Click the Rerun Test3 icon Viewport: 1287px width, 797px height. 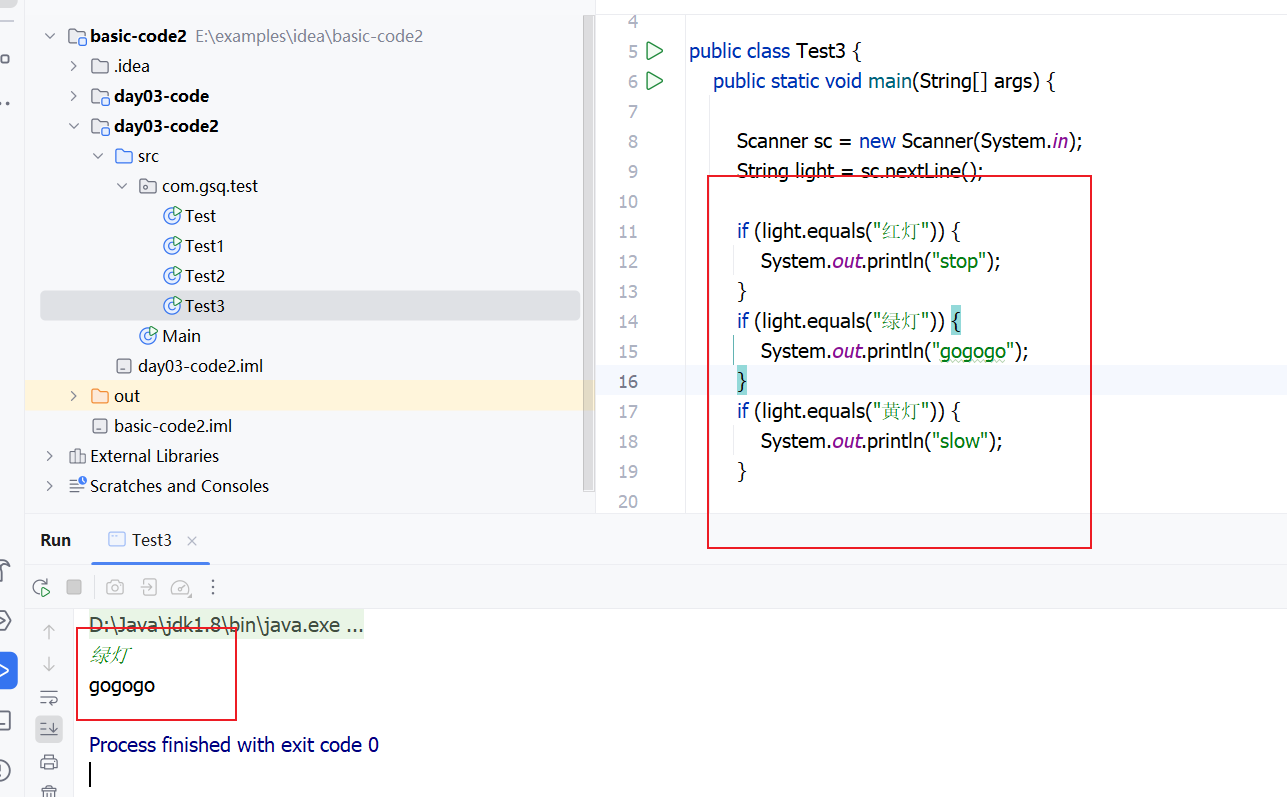(41, 587)
